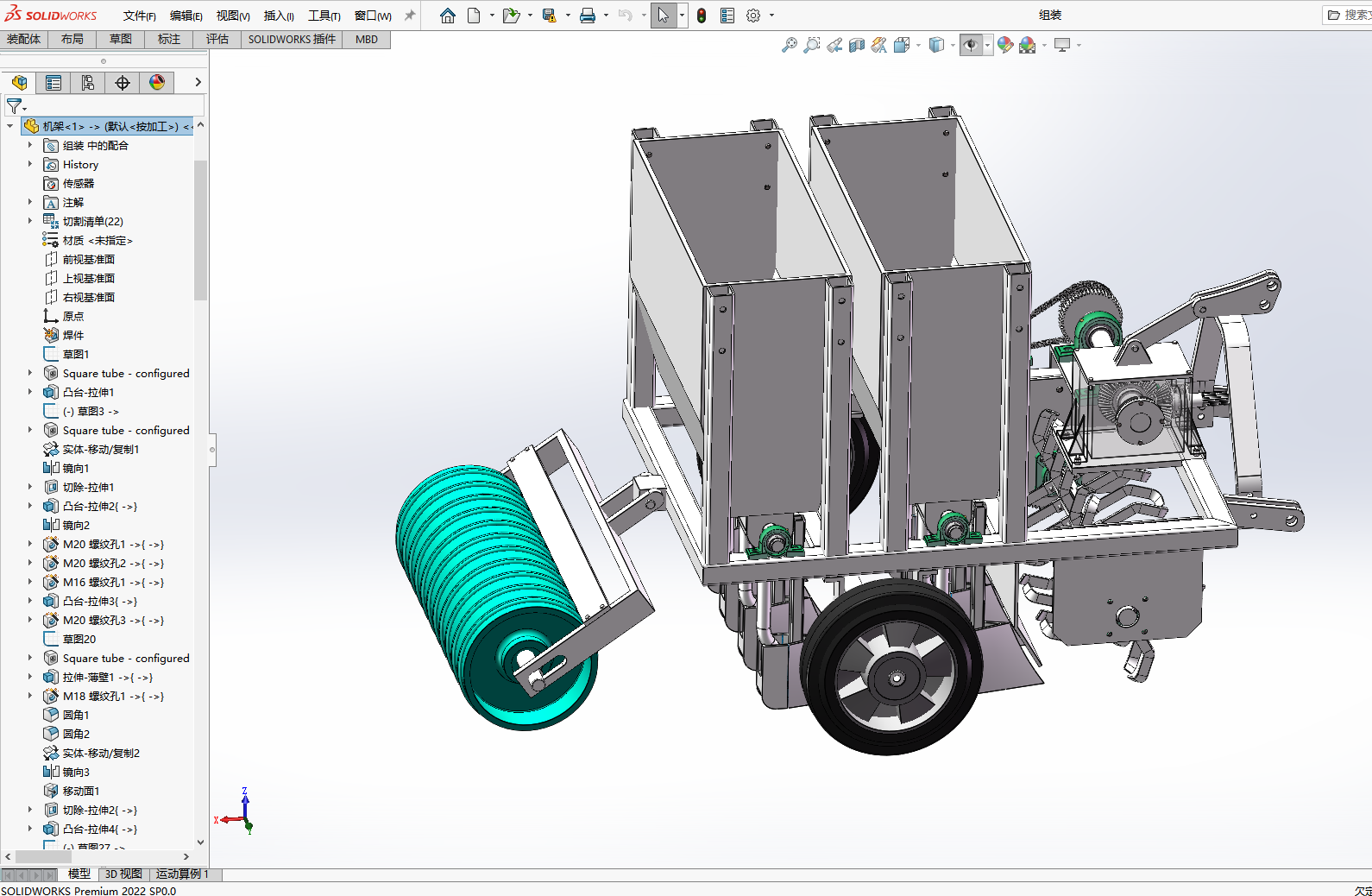Image resolution: width=1372 pixels, height=896 pixels.
Task: Open the Options gear icon
Action: [x=753, y=16]
